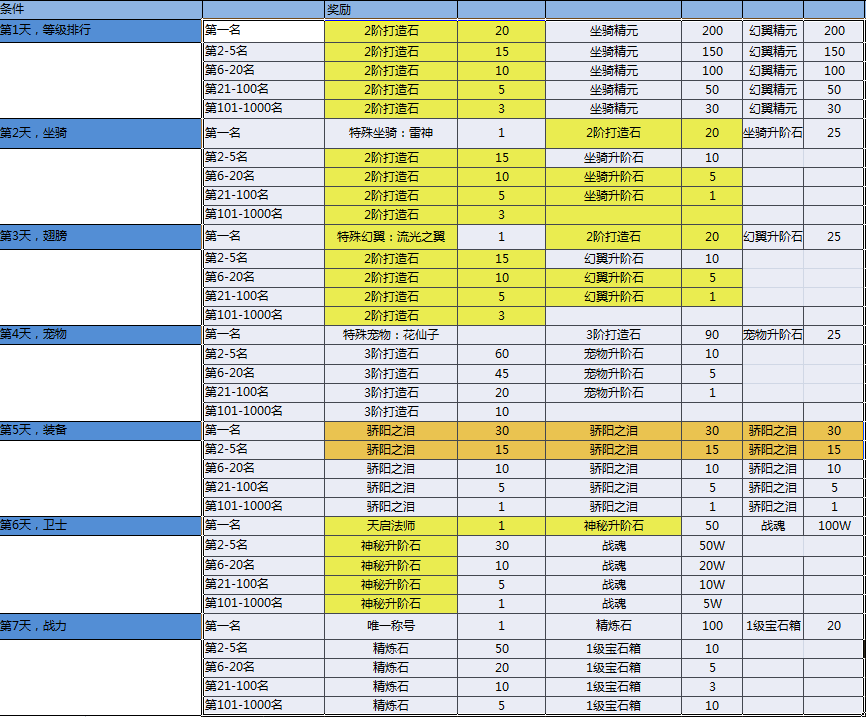Select the cell showing 20W

coord(711,565)
